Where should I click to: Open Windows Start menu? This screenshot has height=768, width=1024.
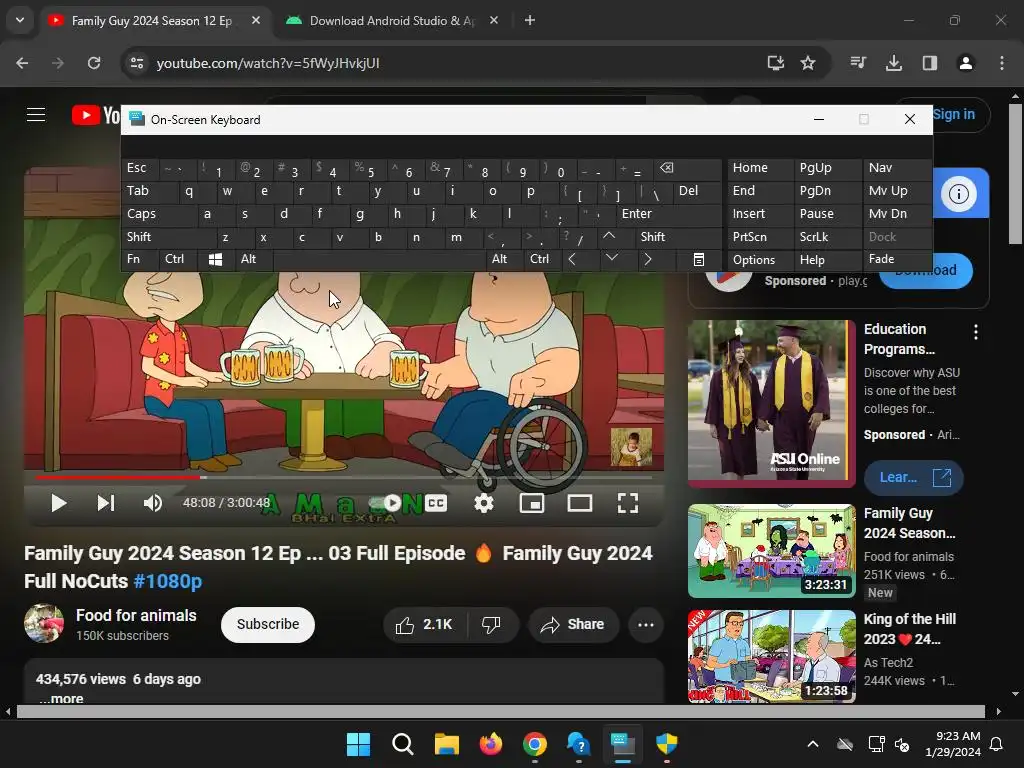(x=358, y=744)
